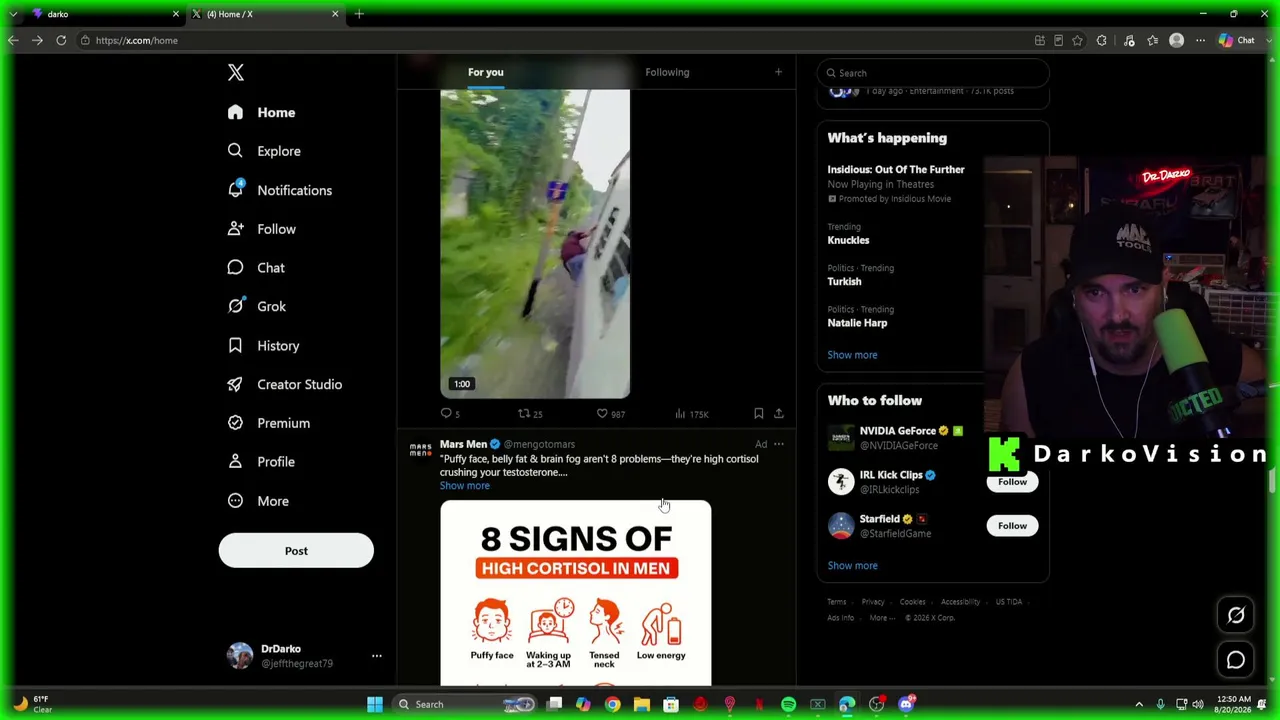Show hidden system tray icons
Viewport: 1280px width, 720px height.
point(1139,705)
